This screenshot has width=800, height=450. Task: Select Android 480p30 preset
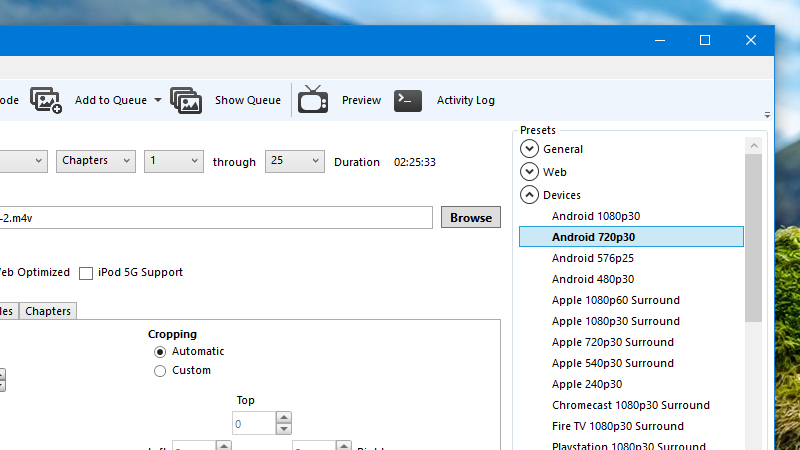[593, 279]
